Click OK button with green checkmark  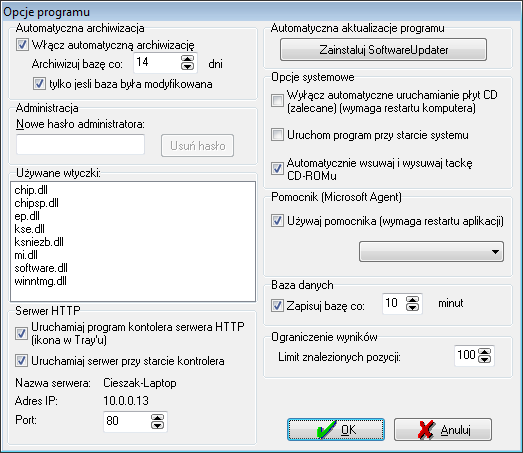(336, 430)
